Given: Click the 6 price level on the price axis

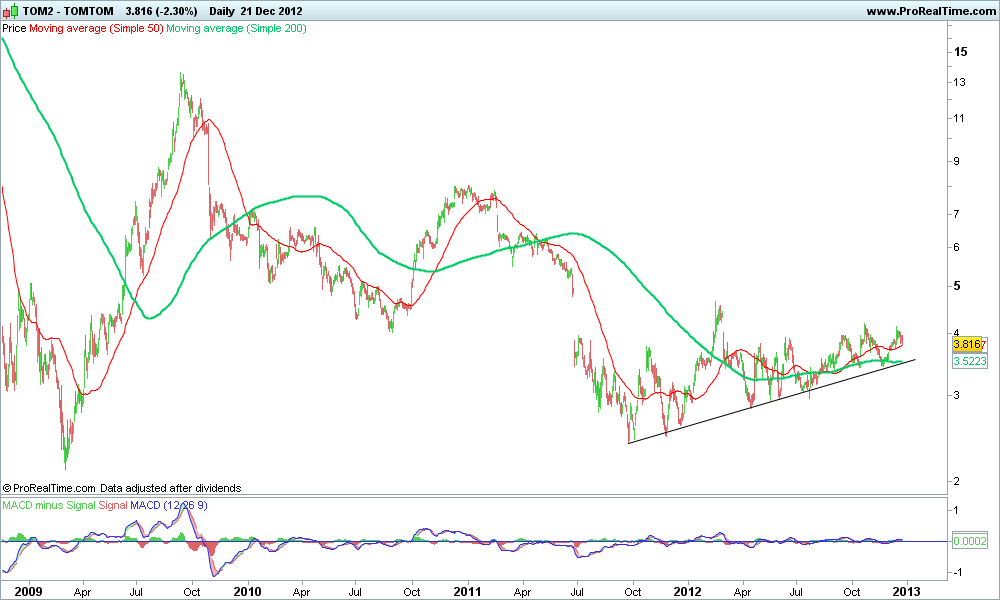Looking at the screenshot, I should coord(956,247).
